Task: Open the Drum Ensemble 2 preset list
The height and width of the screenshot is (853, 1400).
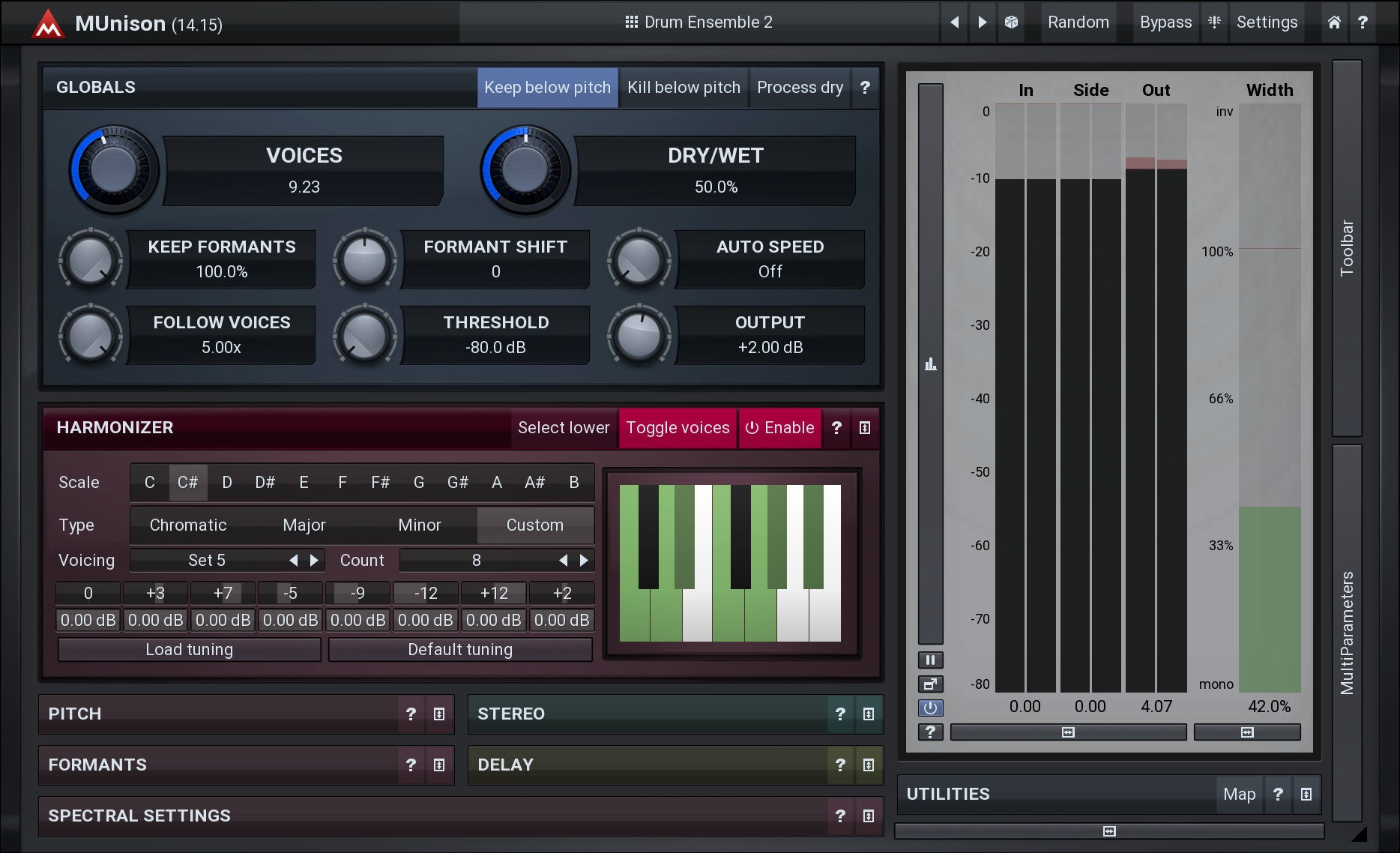Action: 699,22
